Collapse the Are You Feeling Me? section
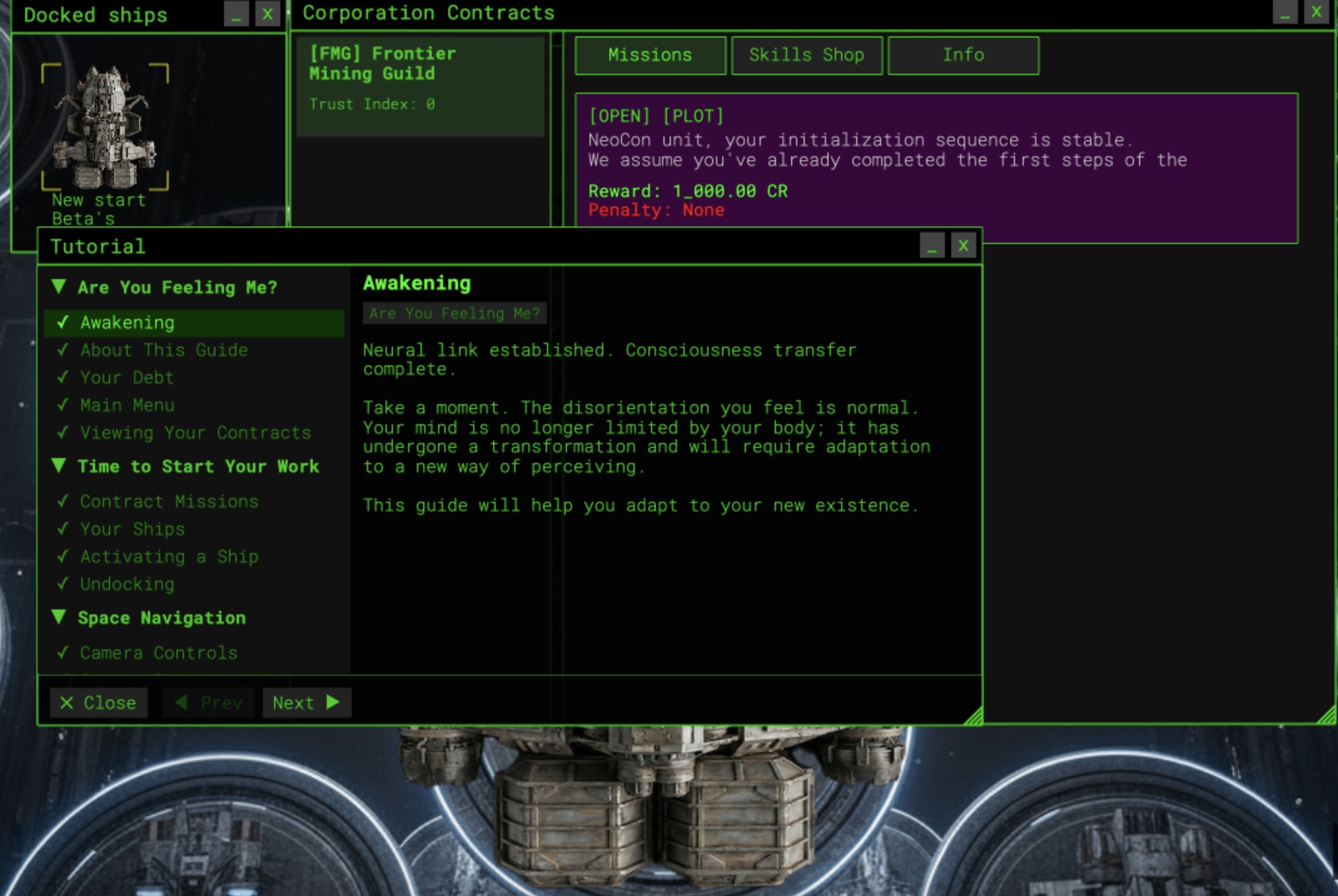Viewport: 1338px width, 896px height. [x=59, y=287]
